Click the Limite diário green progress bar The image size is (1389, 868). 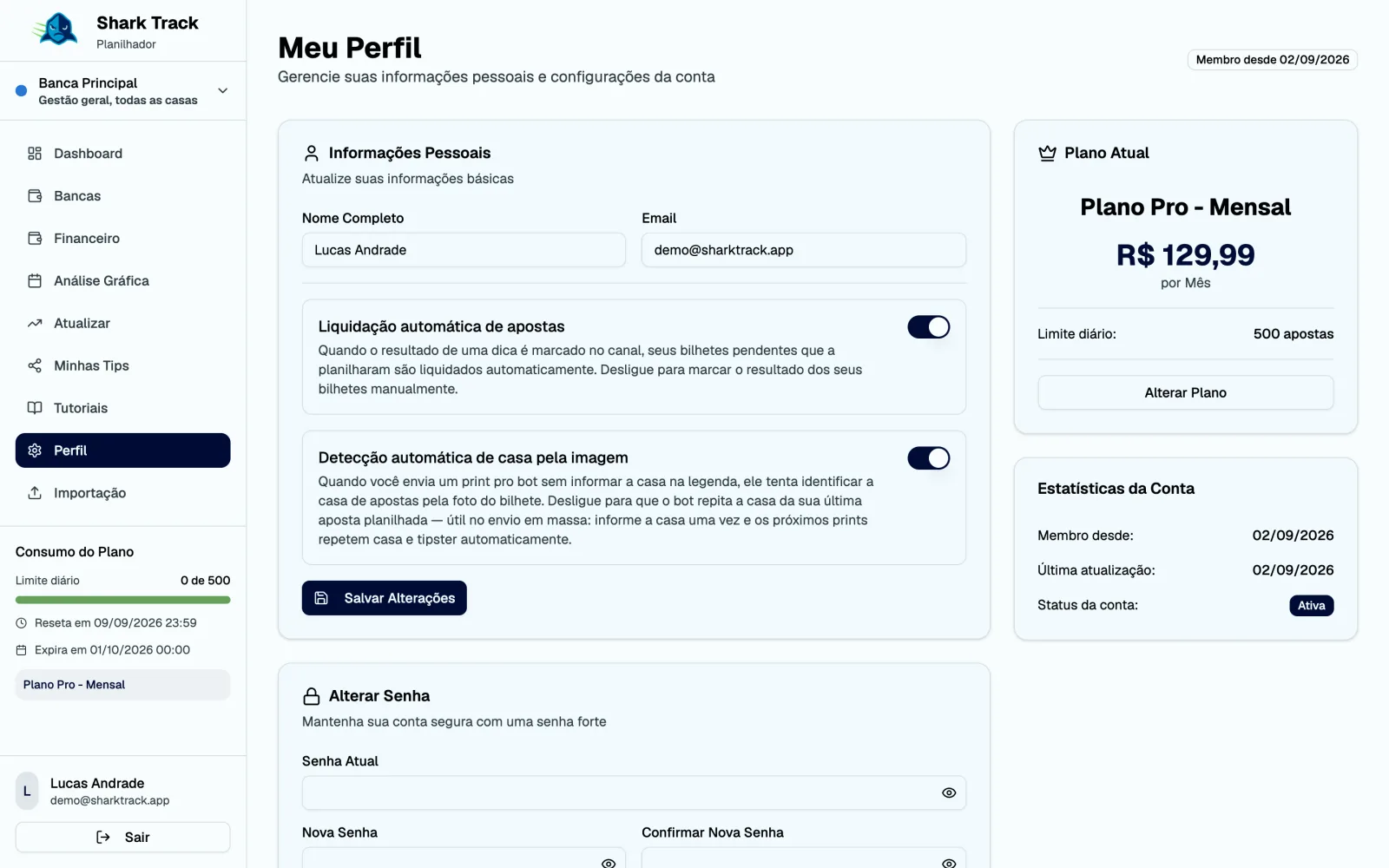pyautogui.click(x=122, y=600)
